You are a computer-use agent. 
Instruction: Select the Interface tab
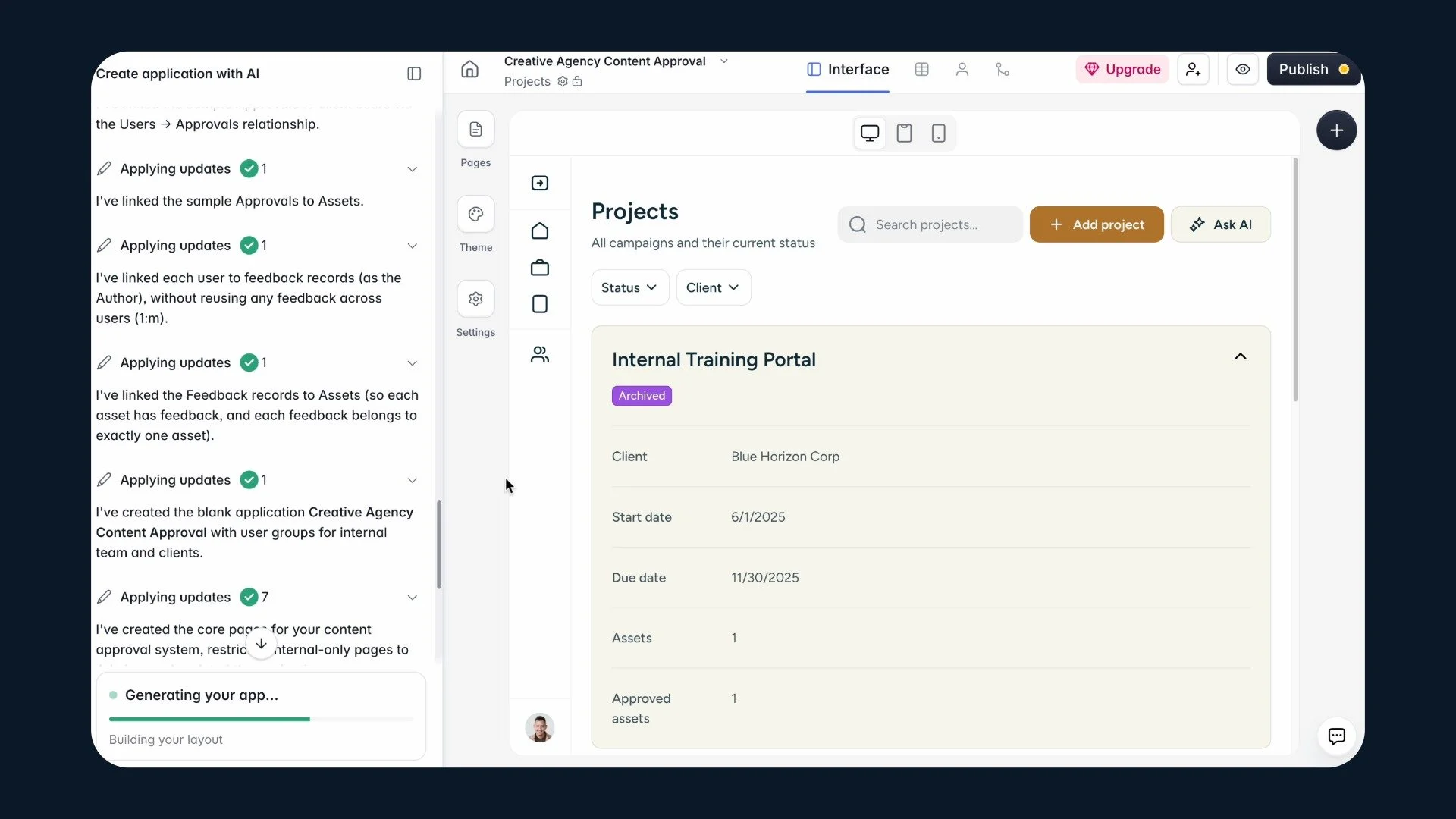point(847,70)
